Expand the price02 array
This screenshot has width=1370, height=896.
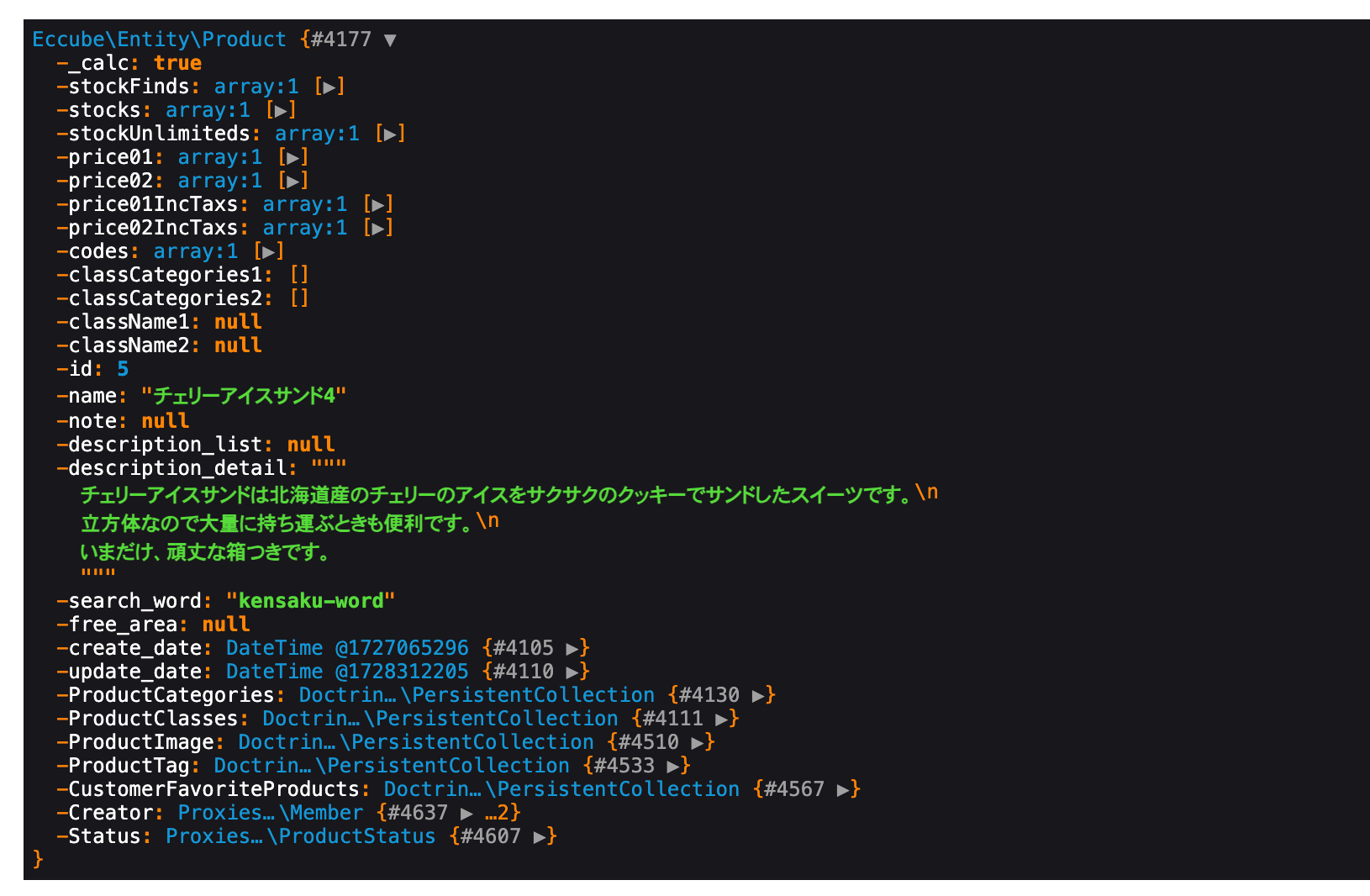(x=292, y=182)
